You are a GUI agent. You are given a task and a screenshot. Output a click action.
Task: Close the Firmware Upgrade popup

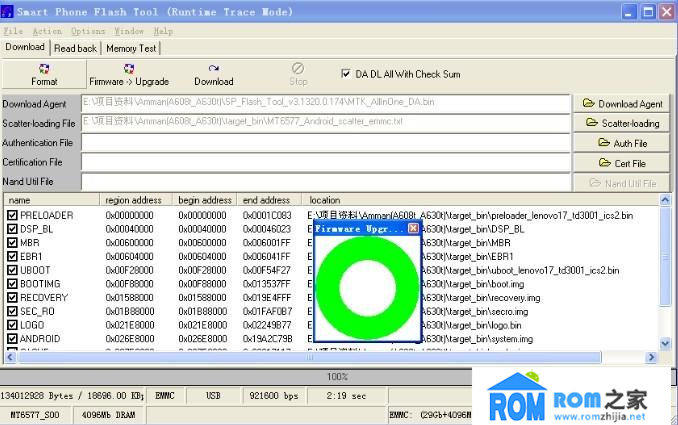(x=413, y=229)
